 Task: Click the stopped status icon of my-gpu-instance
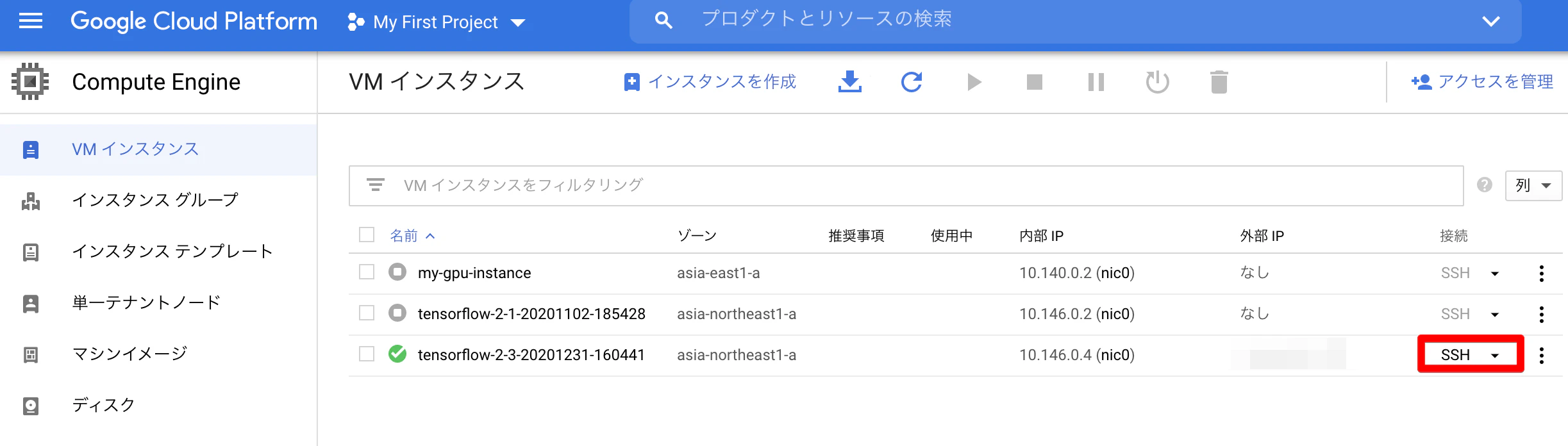(x=397, y=272)
